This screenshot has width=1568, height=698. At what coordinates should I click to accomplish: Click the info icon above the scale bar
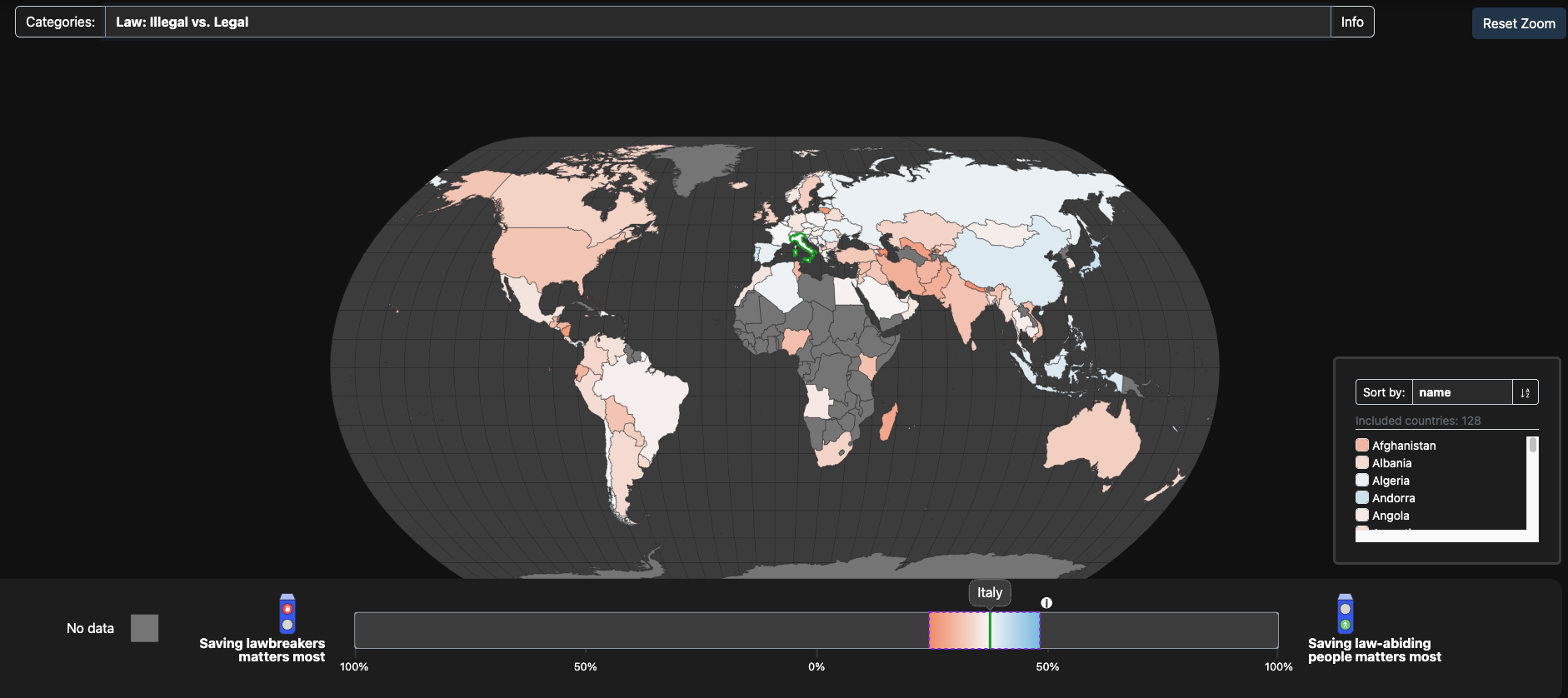point(1046,602)
